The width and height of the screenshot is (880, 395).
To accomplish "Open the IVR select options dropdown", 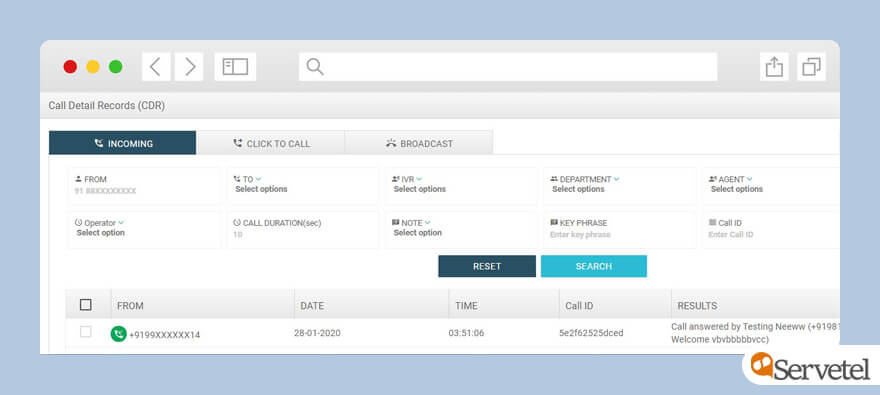I will [x=461, y=186].
